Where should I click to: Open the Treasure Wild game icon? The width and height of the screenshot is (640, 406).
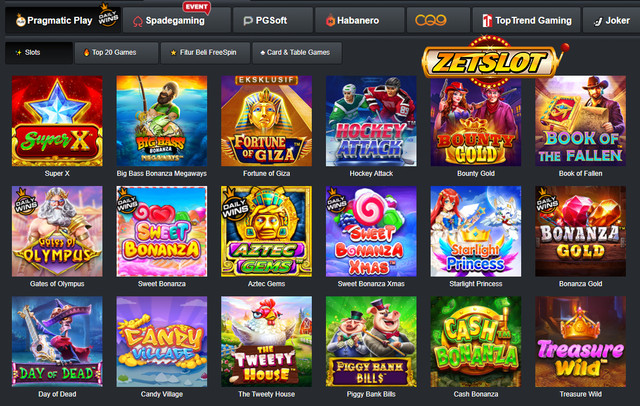(580, 342)
